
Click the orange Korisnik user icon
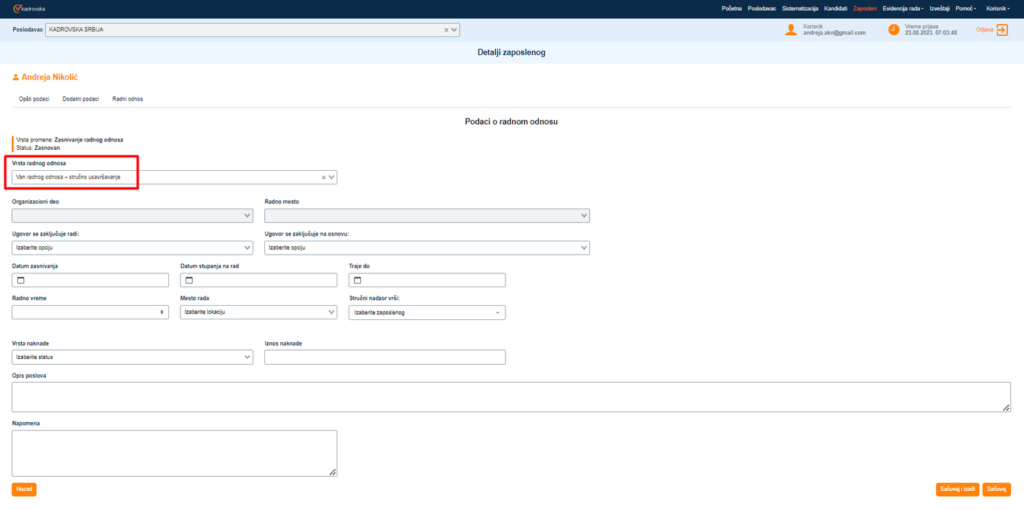coord(791,30)
